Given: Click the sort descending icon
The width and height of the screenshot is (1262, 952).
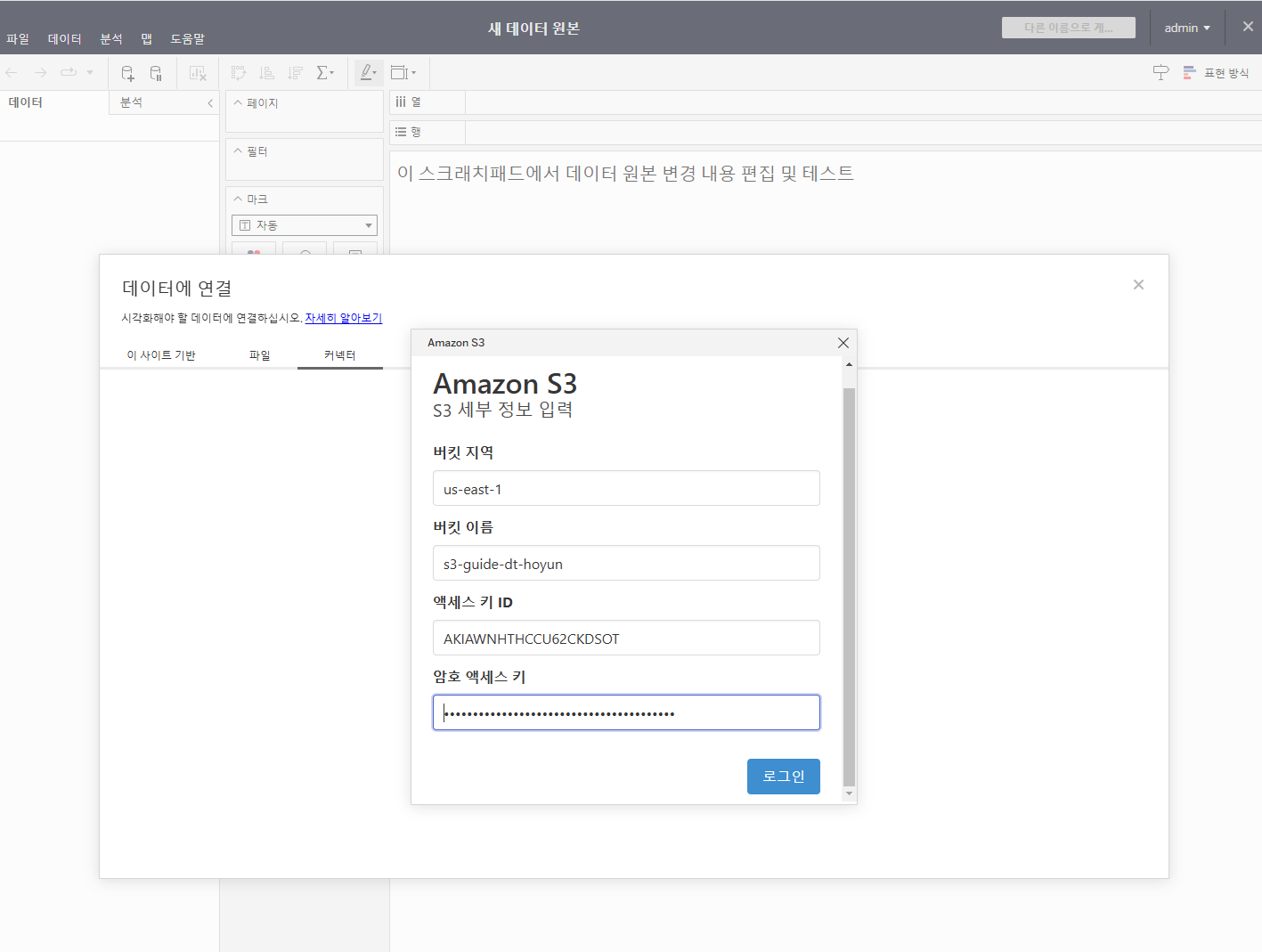Looking at the screenshot, I should click(x=296, y=73).
